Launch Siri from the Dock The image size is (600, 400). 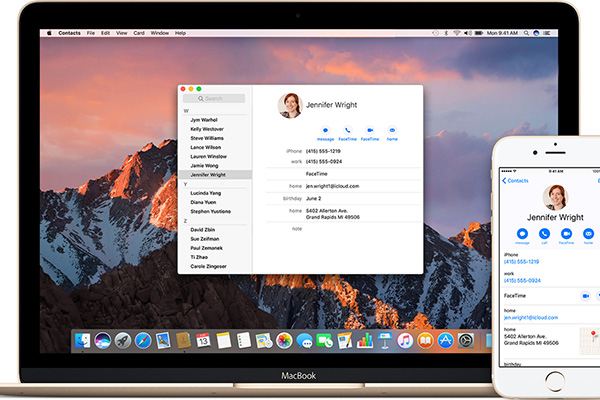click(x=103, y=341)
